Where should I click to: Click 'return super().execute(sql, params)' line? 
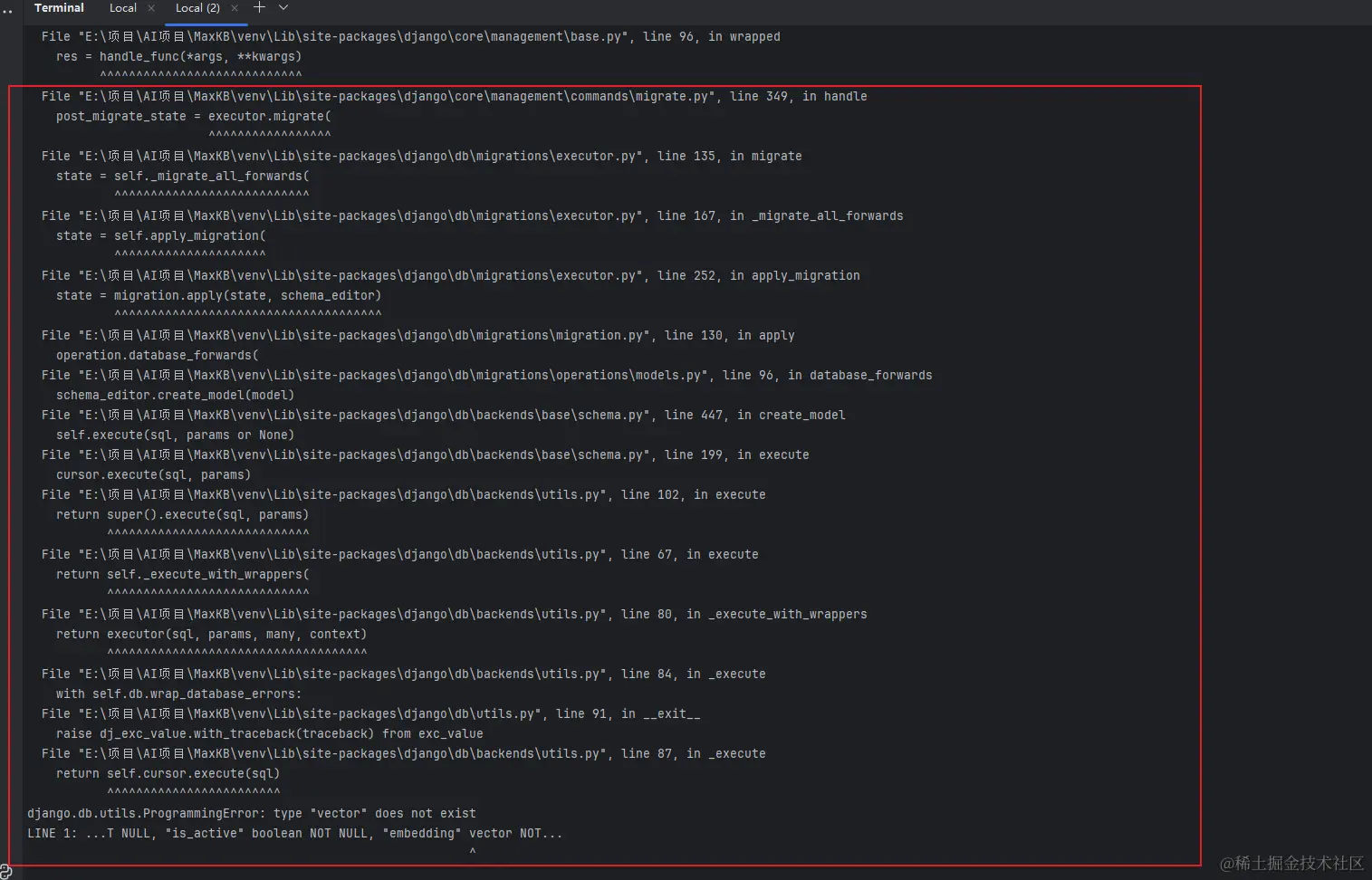coord(183,515)
